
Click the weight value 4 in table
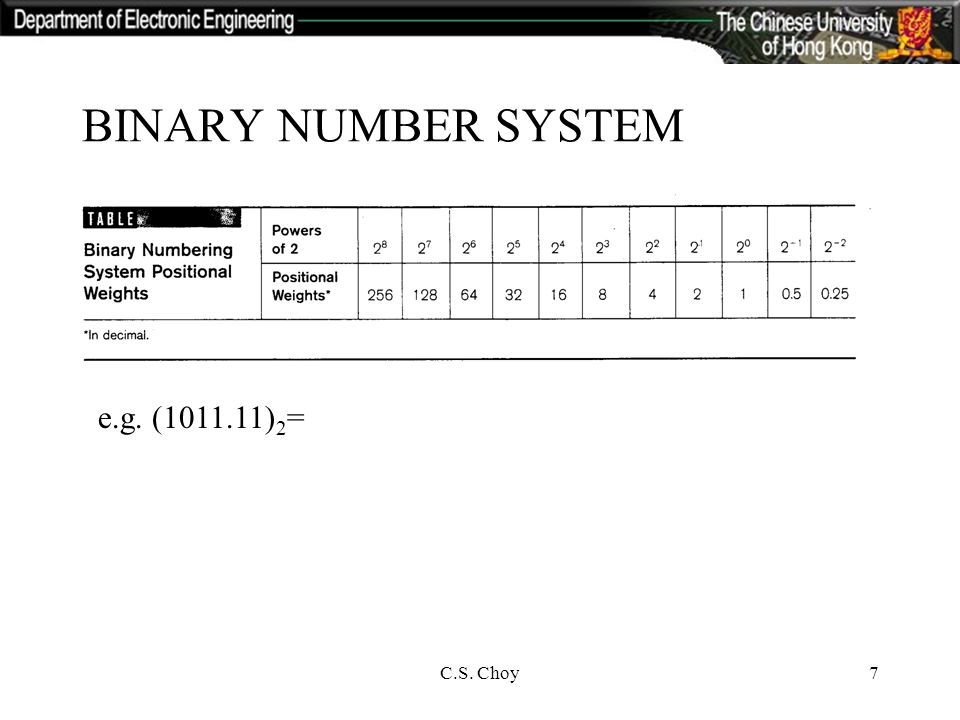click(x=653, y=294)
